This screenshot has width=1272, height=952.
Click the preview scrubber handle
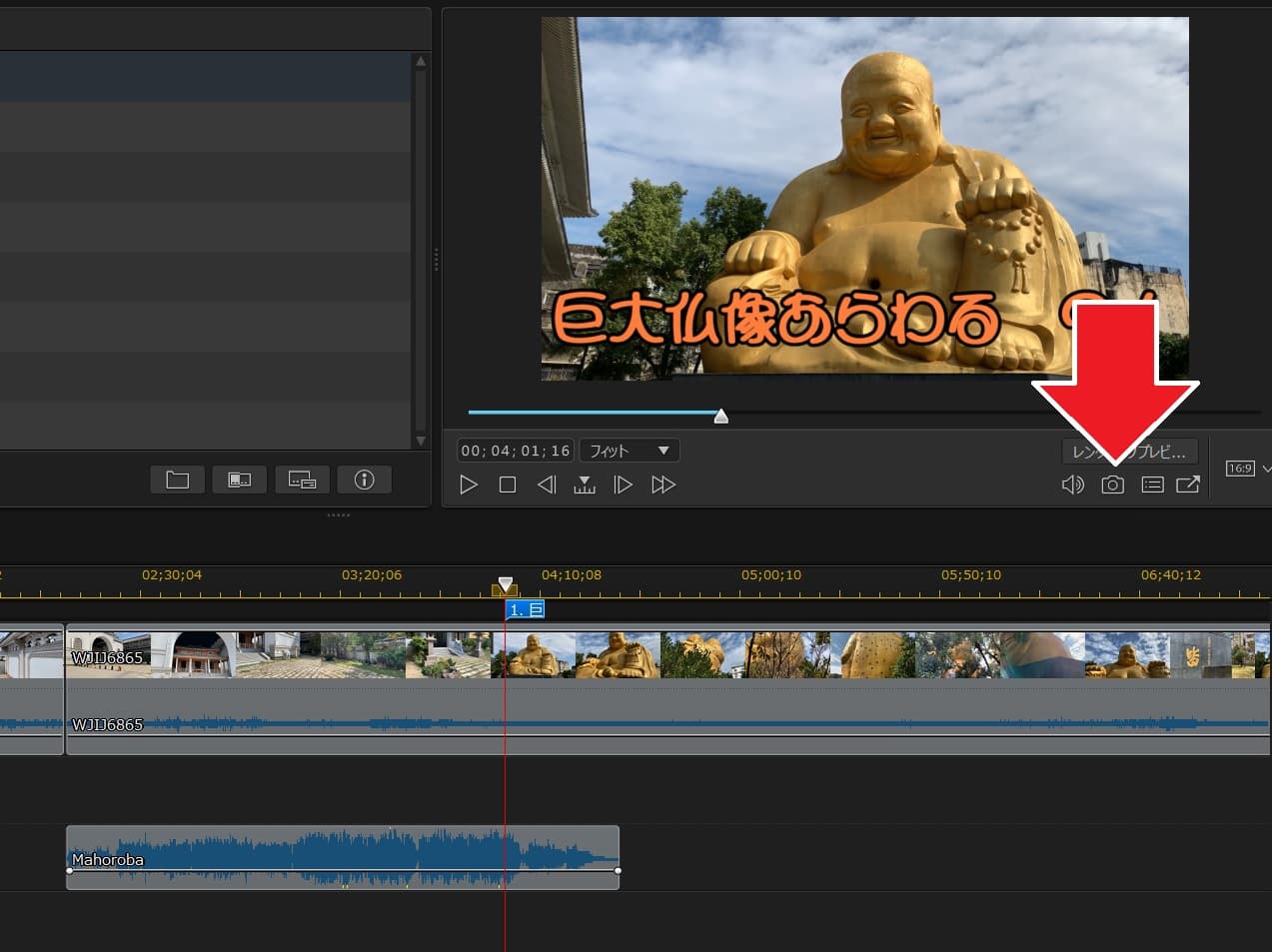tap(721, 416)
